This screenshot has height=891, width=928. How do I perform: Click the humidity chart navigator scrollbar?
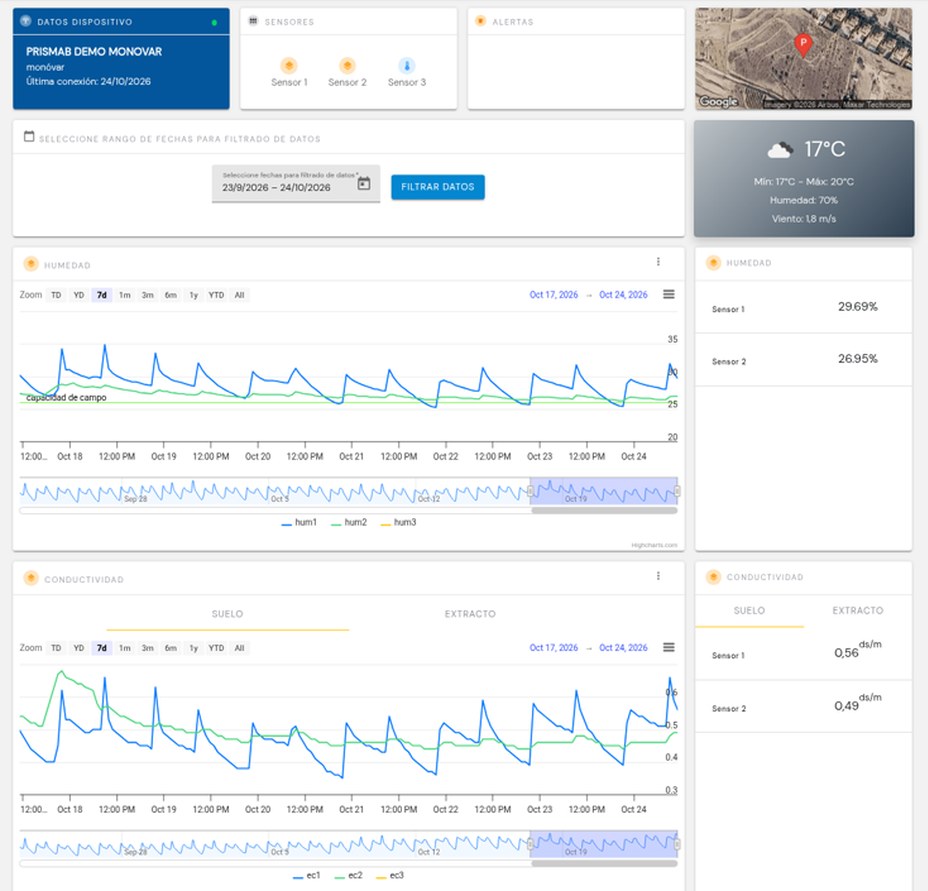604,510
